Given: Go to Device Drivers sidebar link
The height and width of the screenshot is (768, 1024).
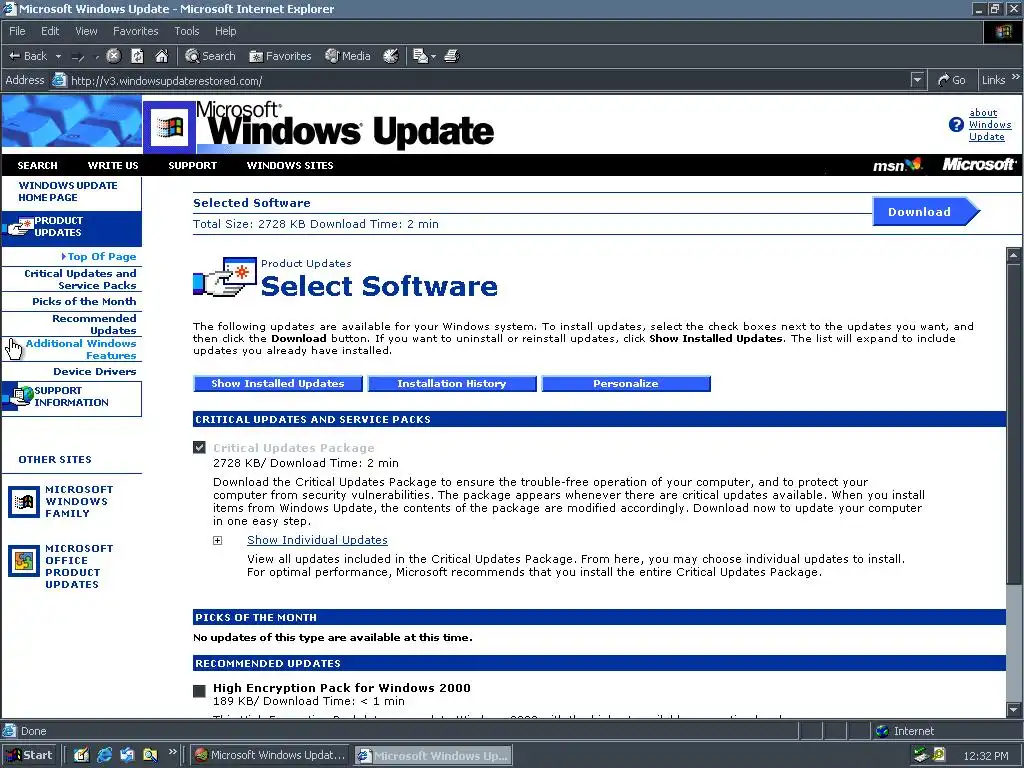Looking at the screenshot, I should pyautogui.click(x=95, y=372).
